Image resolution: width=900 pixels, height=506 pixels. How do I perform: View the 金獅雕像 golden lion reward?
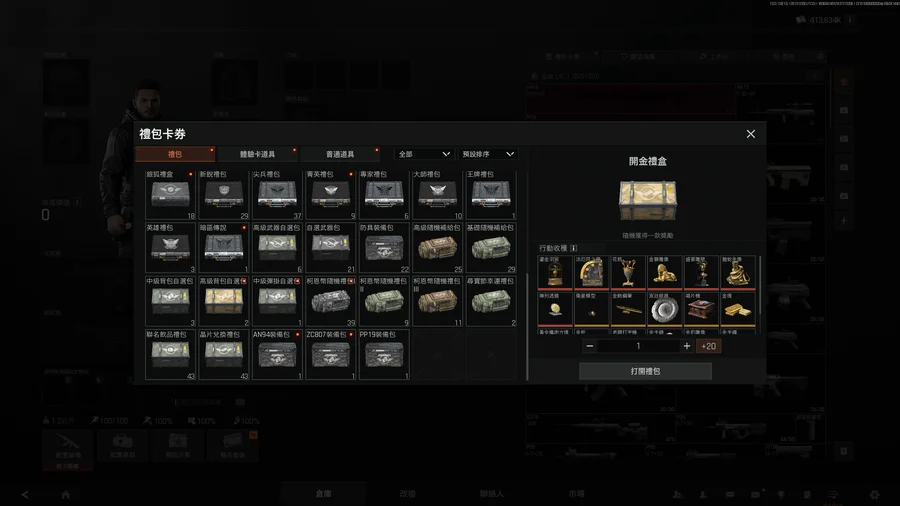point(665,273)
